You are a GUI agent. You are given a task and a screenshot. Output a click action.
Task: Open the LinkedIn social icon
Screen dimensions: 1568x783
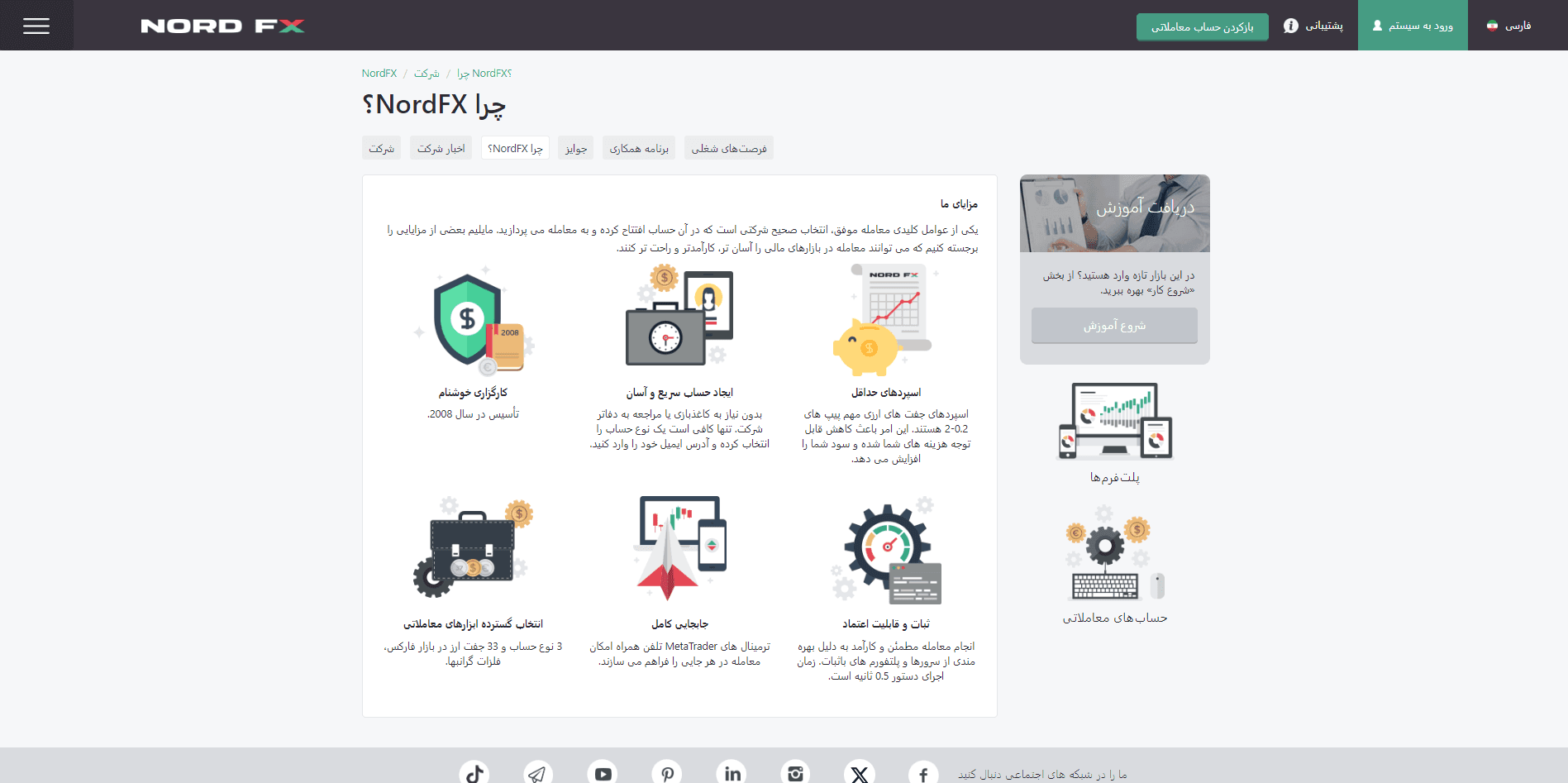pos(732,774)
